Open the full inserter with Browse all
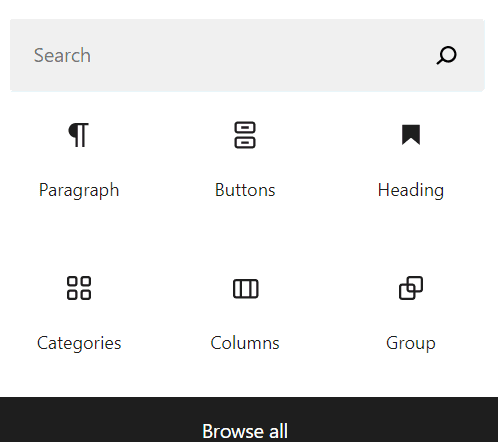This screenshot has height=442, width=498. [245, 431]
